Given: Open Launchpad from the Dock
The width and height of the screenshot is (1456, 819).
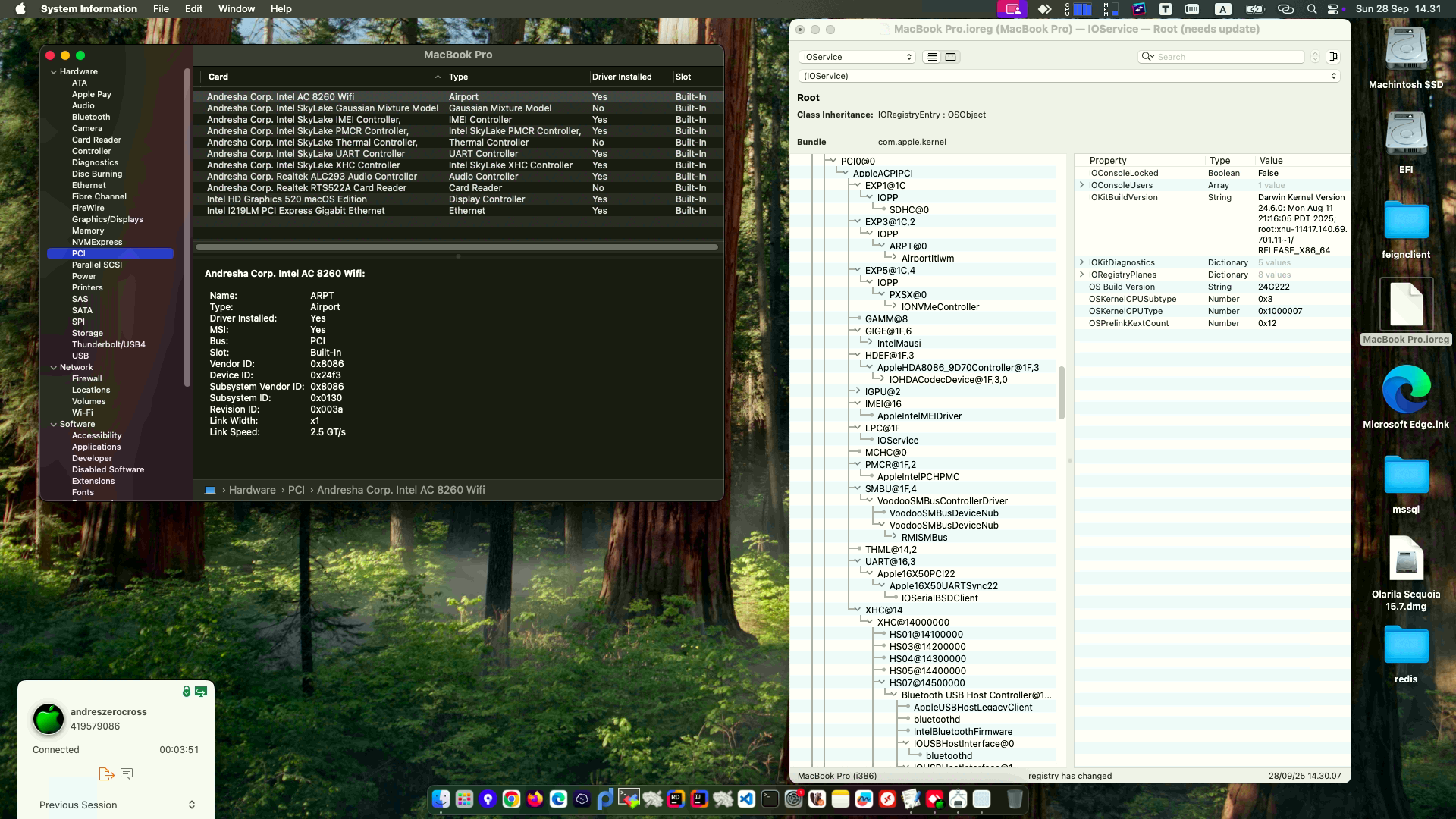Looking at the screenshot, I should pyautogui.click(x=464, y=799).
